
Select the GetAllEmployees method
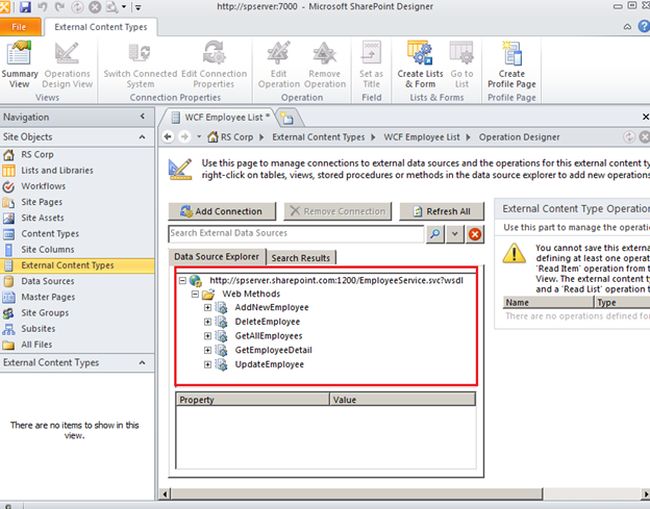coord(268,336)
